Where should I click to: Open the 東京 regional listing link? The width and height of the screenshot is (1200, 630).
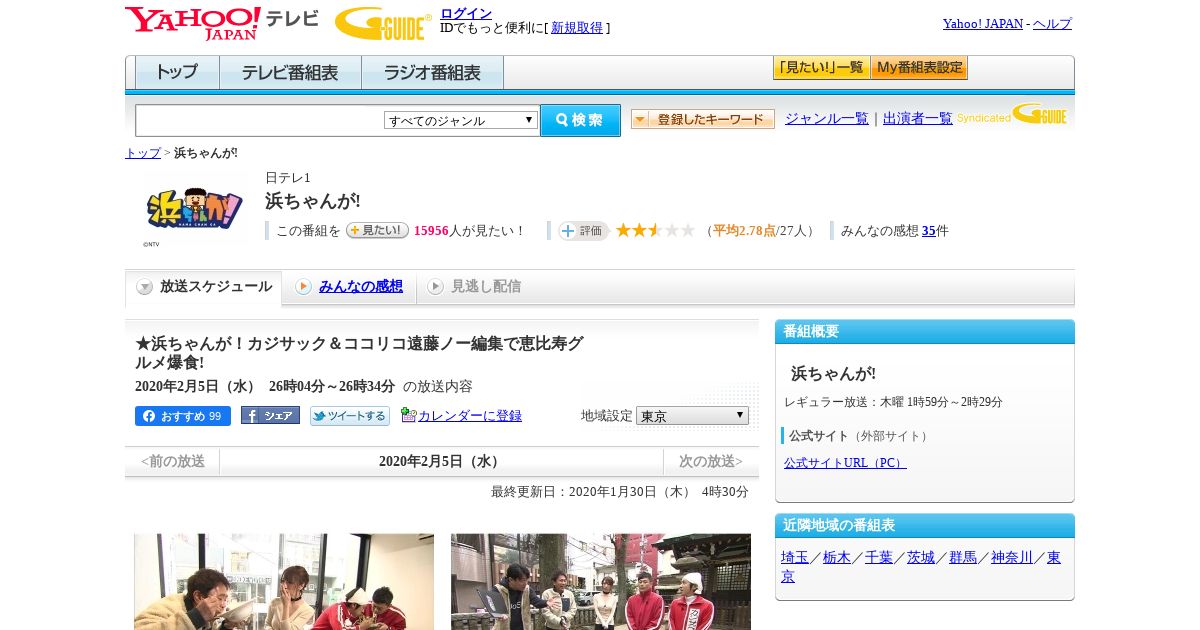pos(1054,558)
